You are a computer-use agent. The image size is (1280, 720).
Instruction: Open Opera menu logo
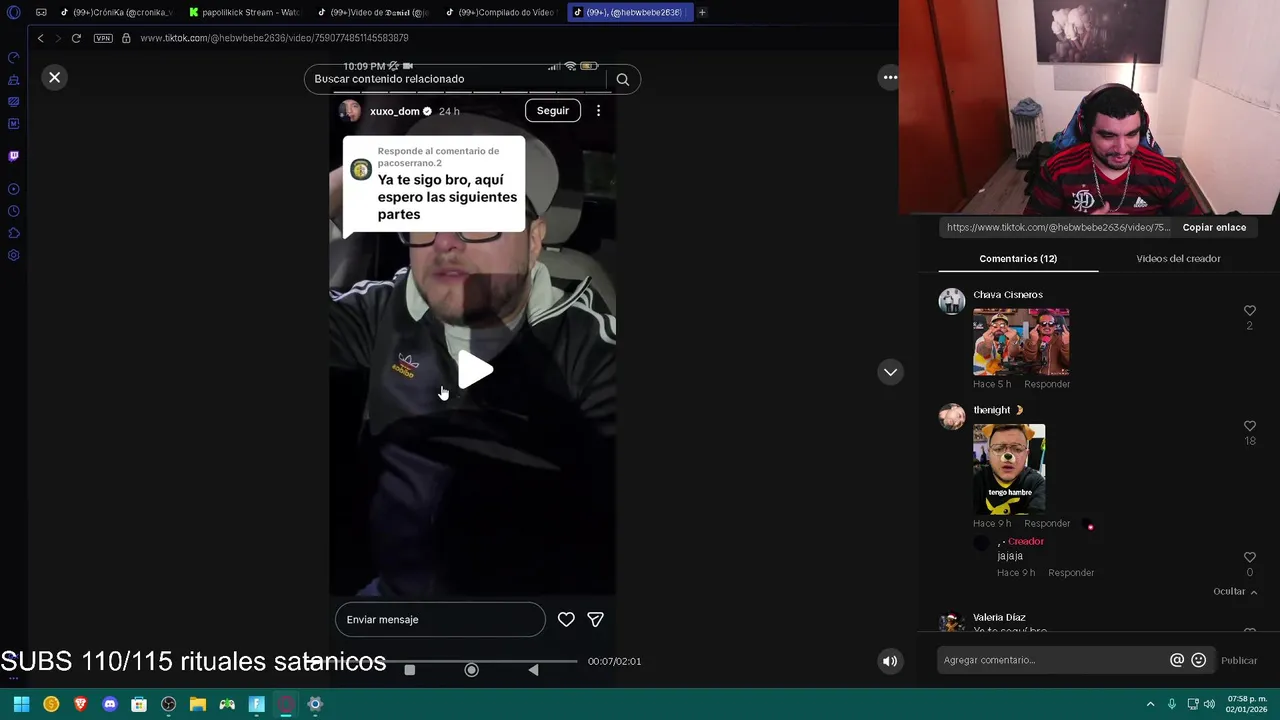(13, 12)
